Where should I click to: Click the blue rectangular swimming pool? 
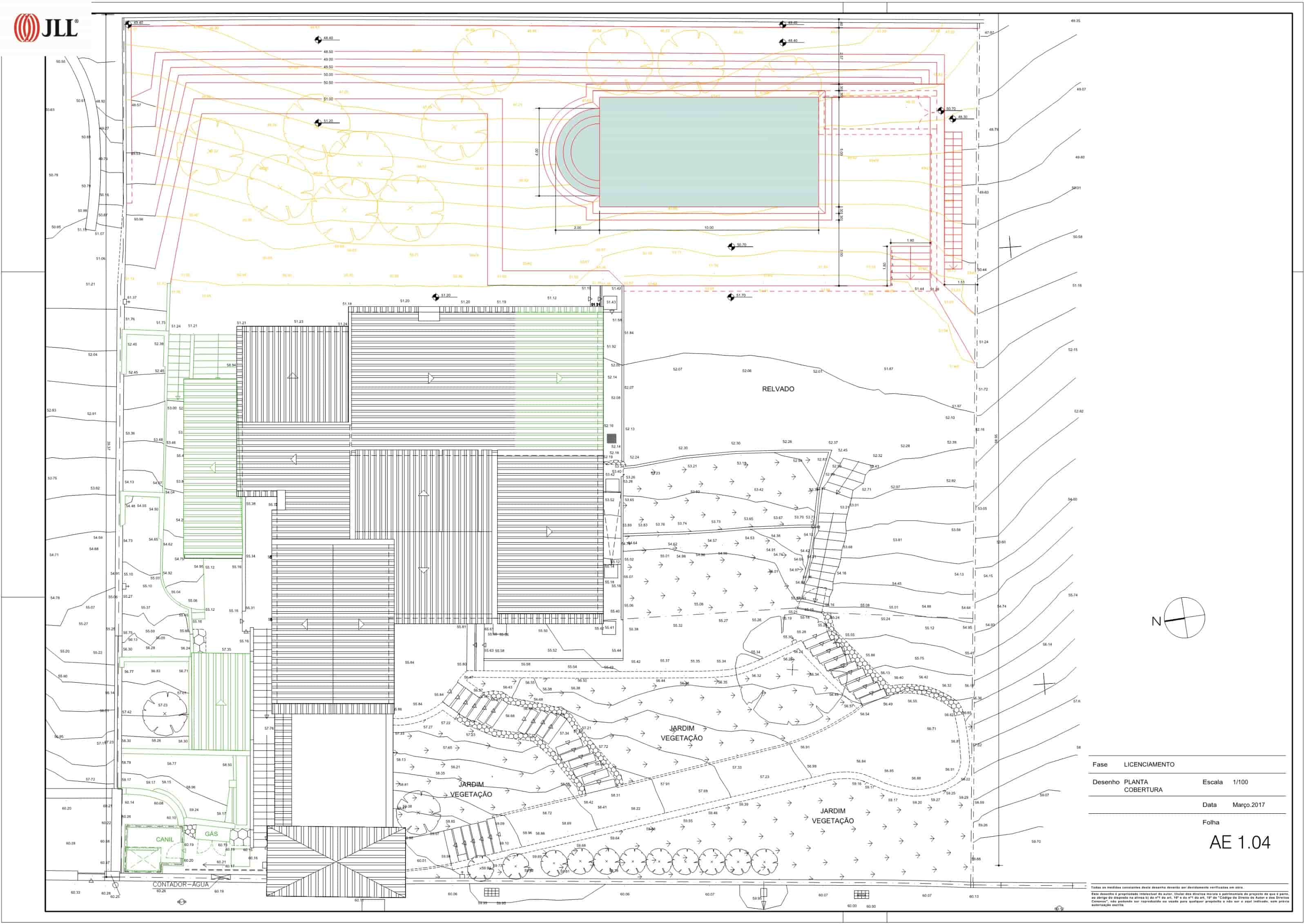(709, 152)
